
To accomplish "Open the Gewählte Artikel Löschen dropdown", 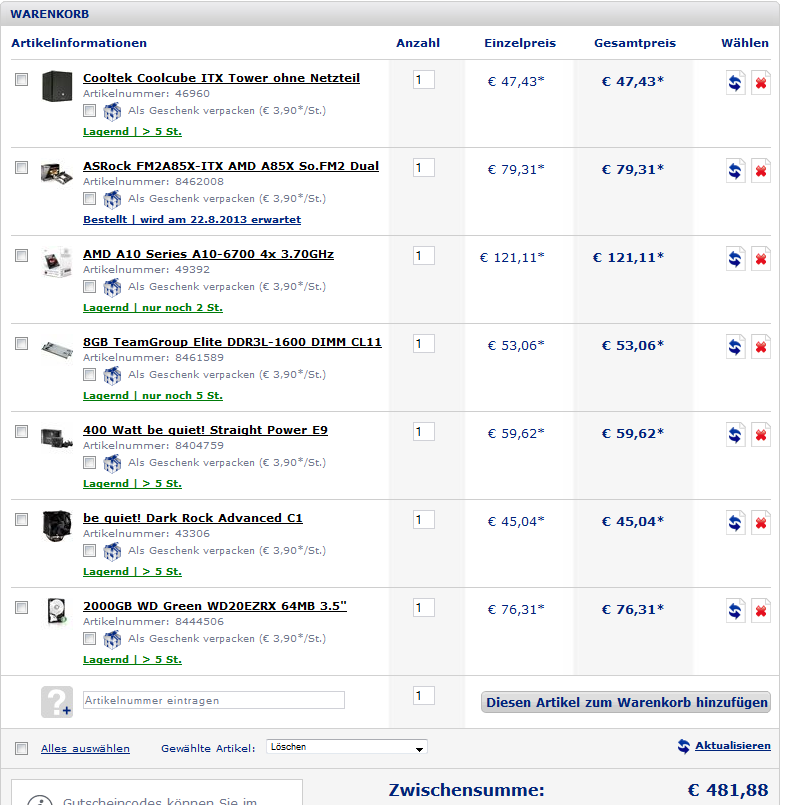I will tap(347, 747).
